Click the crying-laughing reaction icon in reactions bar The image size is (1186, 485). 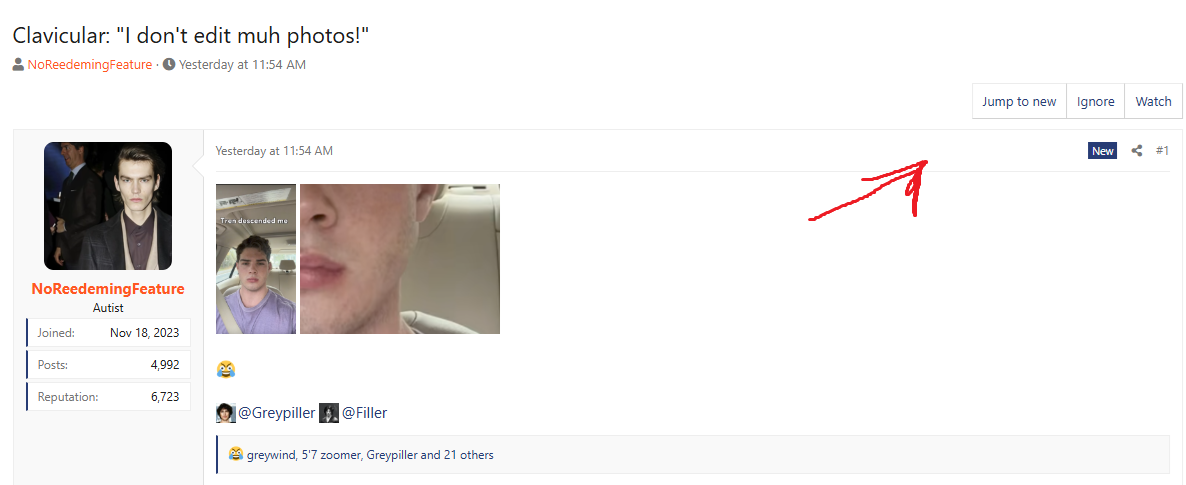236,455
